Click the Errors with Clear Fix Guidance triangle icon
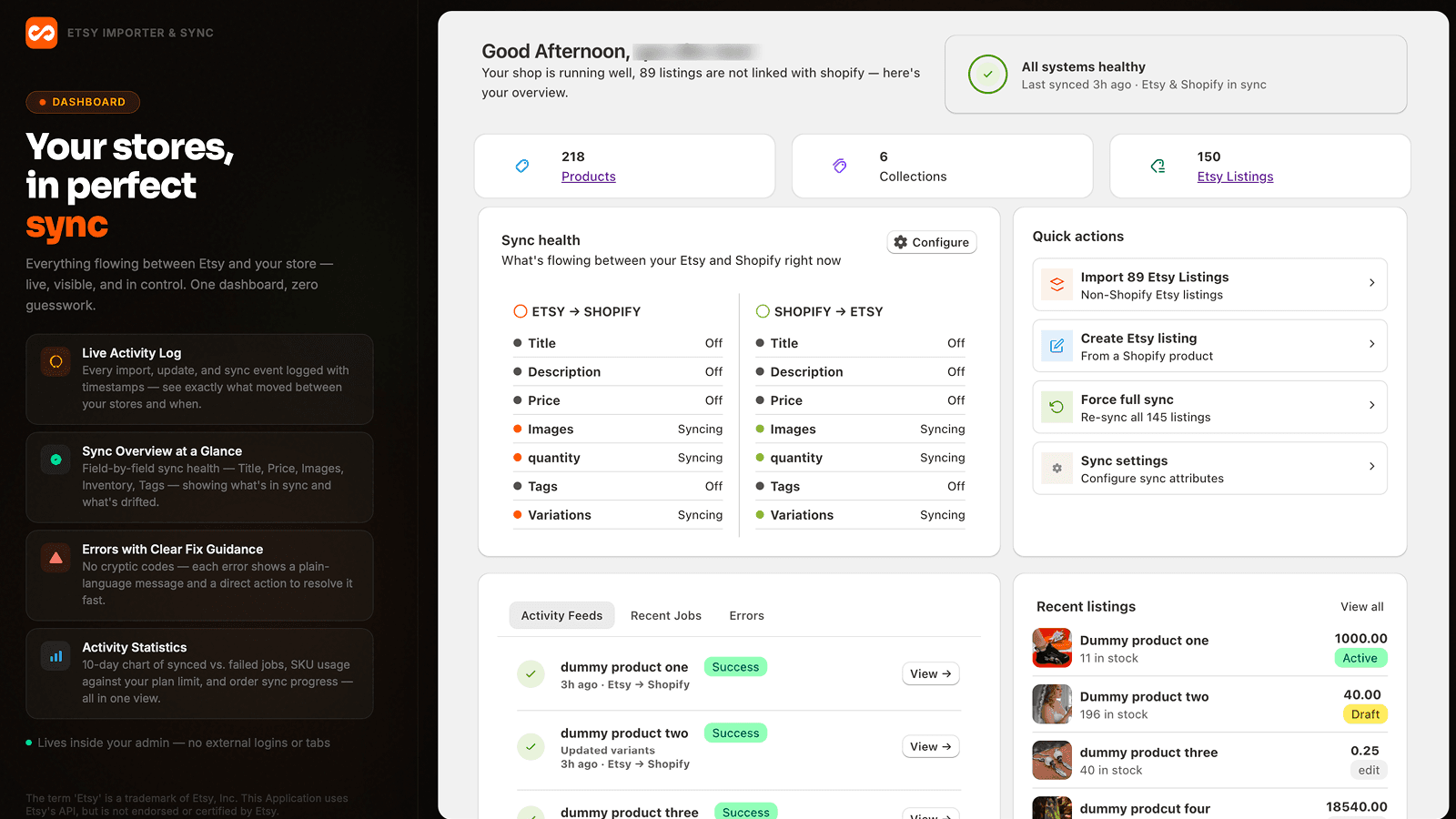This screenshot has width=1456, height=819. [x=56, y=558]
